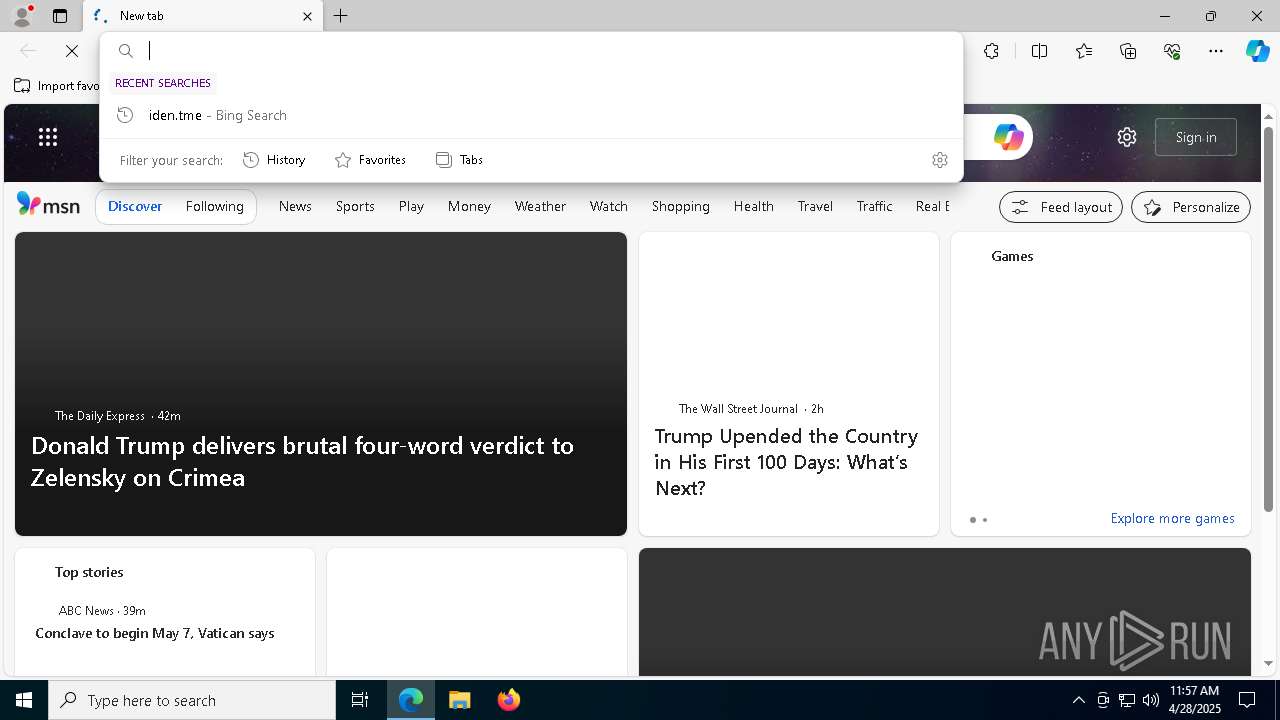Open the Feed layout button

pos(1061,207)
